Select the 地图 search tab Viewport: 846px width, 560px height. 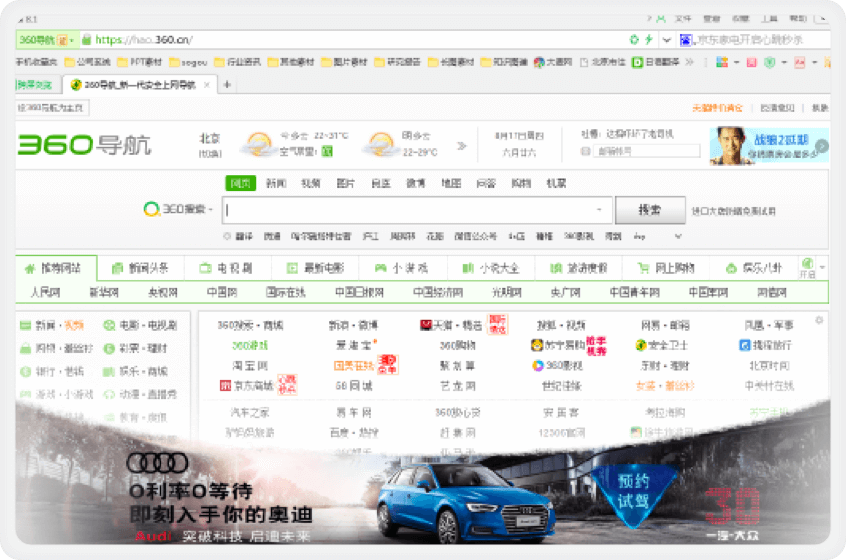click(x=451, y=183)
